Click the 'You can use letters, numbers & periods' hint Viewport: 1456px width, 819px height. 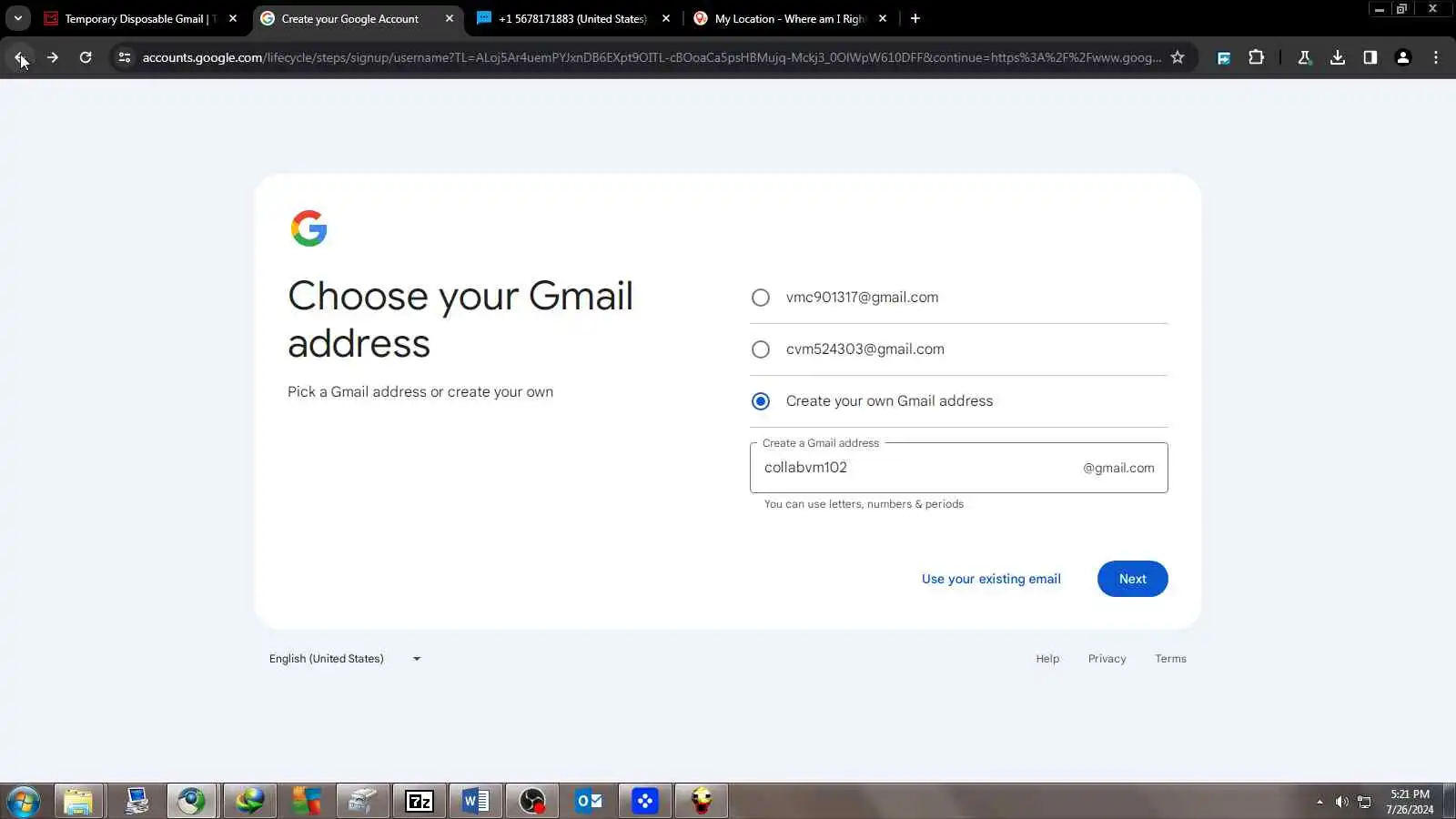coord(864,504)
